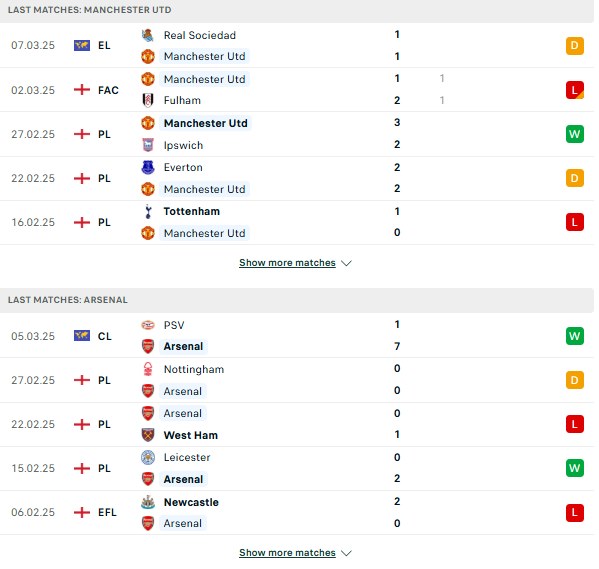Expand Arsenal show more matches chevron

pos(346,553)
